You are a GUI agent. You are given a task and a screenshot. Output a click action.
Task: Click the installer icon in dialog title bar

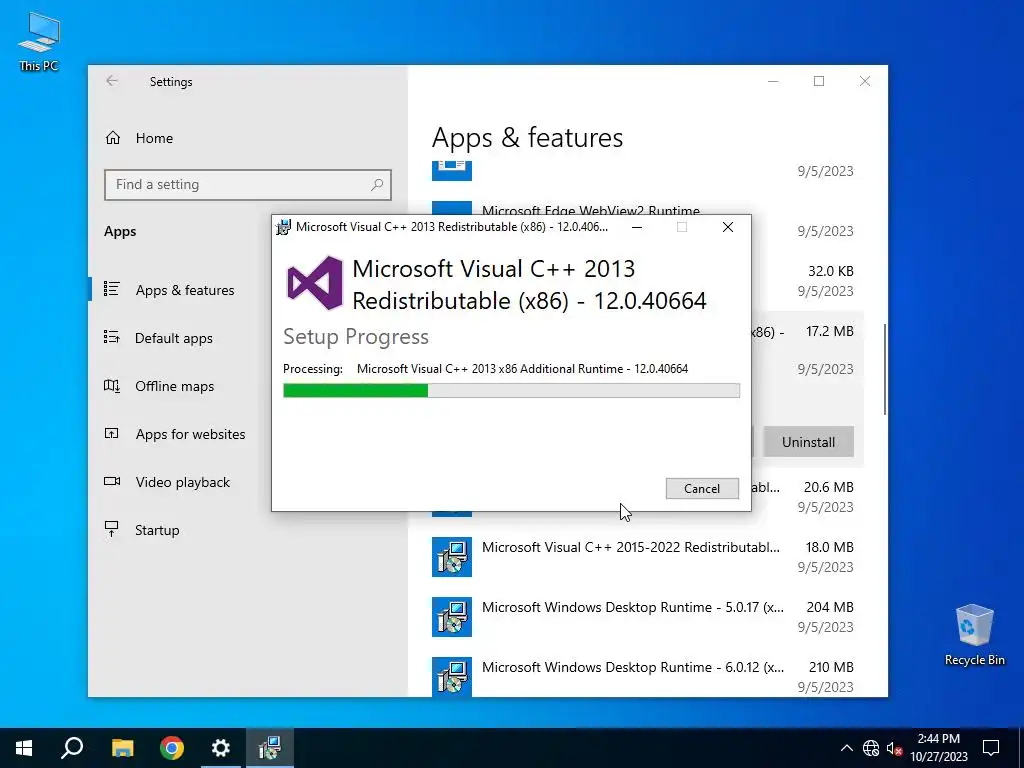(283, 227)
